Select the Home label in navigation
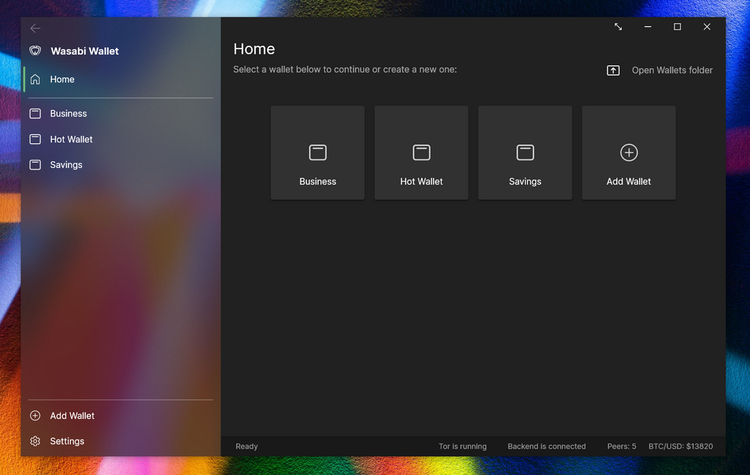Image resolution: width=750 pixels, height=475 pixels. point(62,79)
